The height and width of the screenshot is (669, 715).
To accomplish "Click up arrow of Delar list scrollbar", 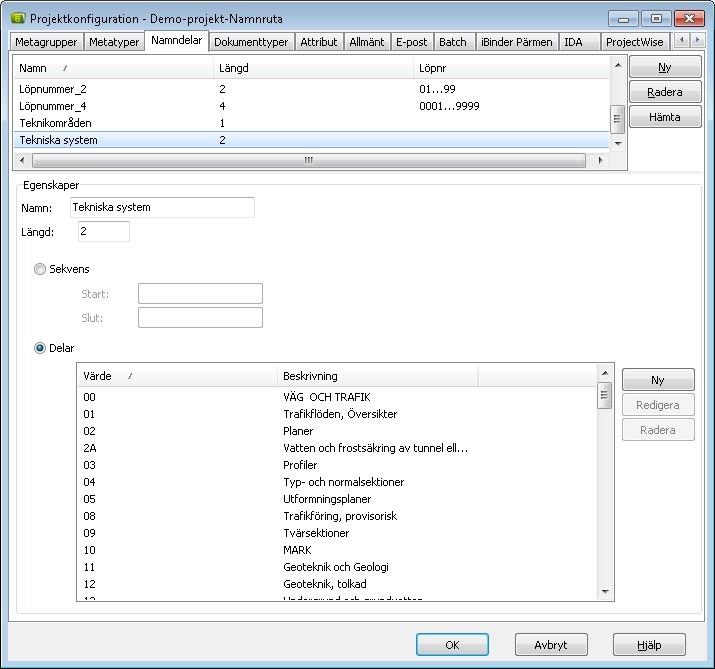I will (605, 373).
